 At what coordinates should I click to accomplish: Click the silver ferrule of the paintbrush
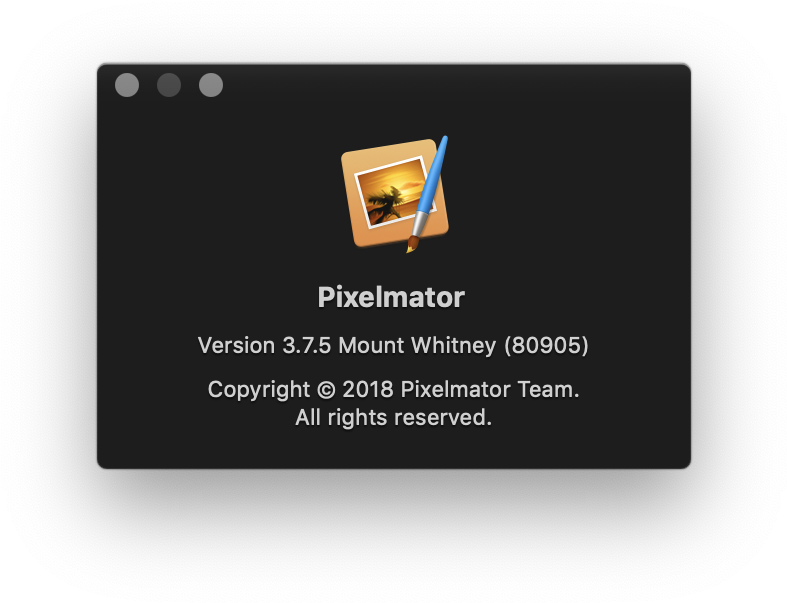pyautogui.click(x=419, y=224)
